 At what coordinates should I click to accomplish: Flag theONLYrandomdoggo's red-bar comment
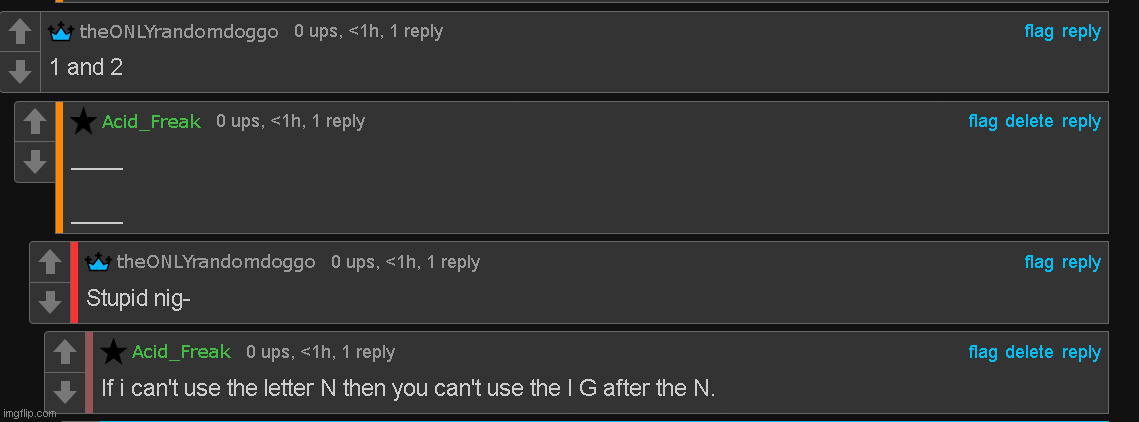[1039, 263]
